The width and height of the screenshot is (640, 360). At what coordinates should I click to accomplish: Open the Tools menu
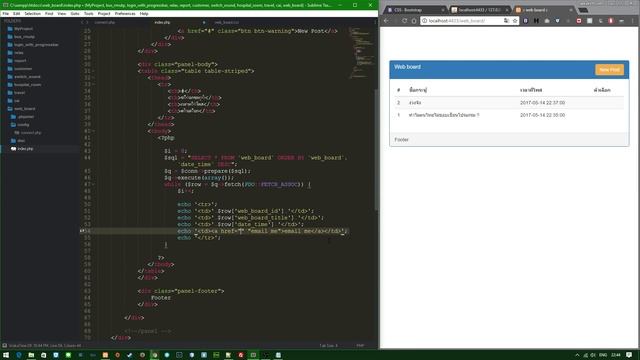click(89, 13)
